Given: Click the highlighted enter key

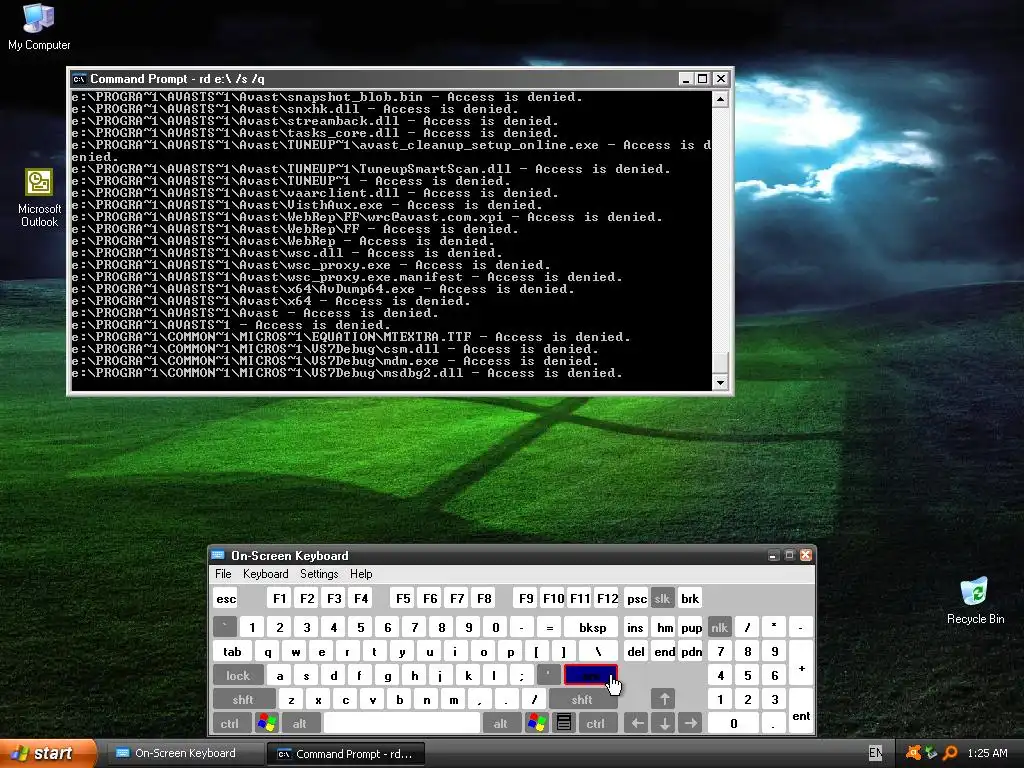Looking at the screenshot, I should [590, 675].
